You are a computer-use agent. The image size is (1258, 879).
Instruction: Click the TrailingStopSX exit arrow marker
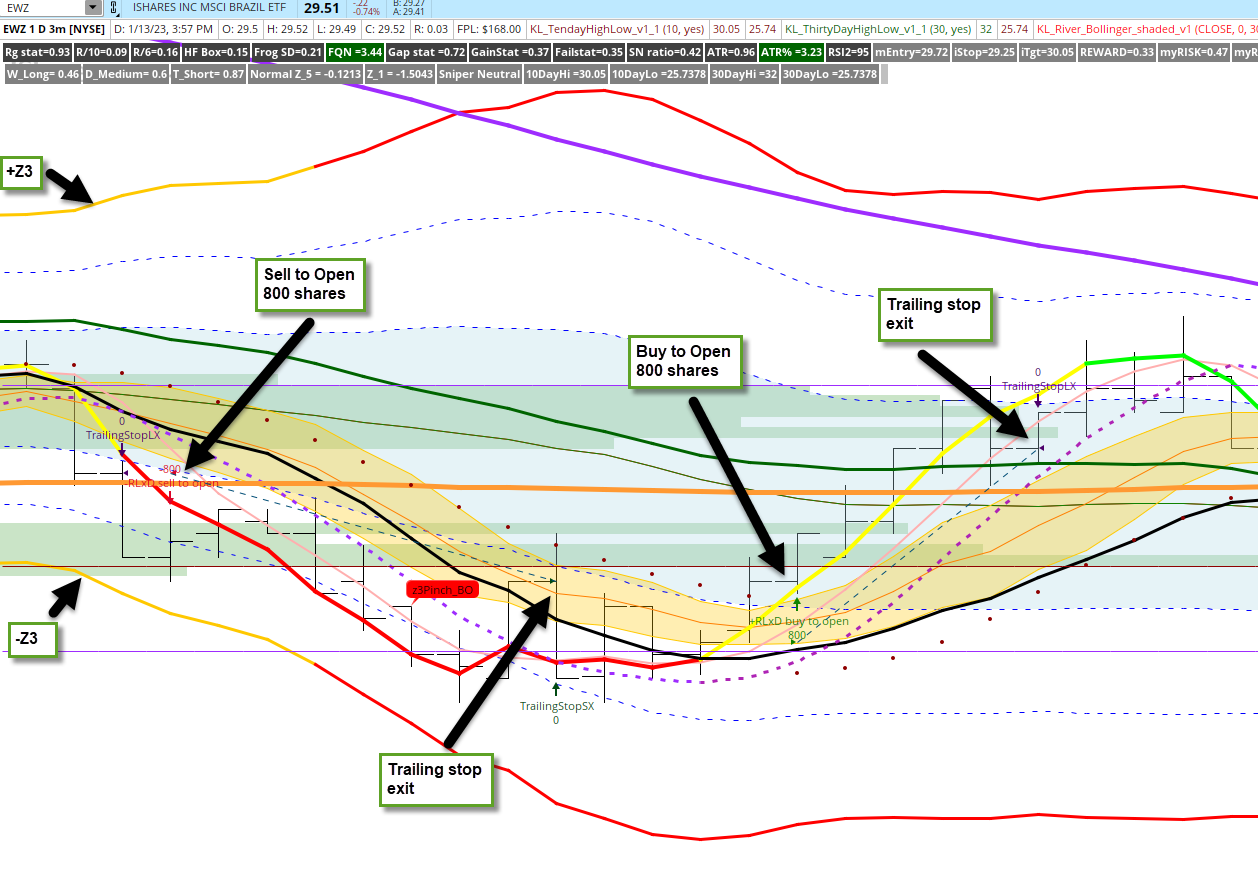point(556,689)
